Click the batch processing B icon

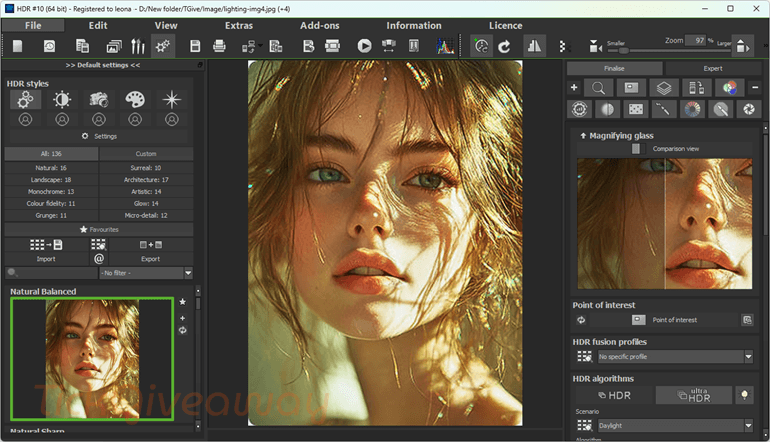pos(308,46)
